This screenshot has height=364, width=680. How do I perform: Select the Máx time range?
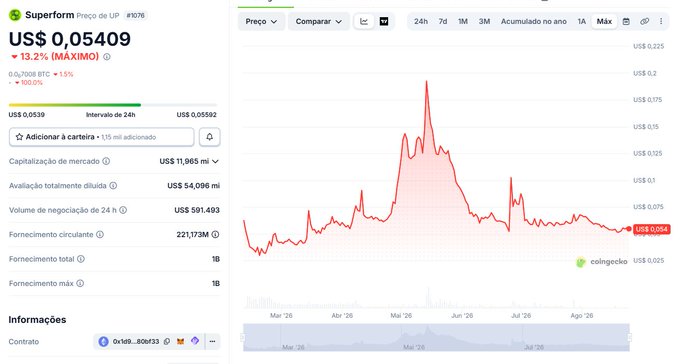pyautogui.click(x=604, y=21)
